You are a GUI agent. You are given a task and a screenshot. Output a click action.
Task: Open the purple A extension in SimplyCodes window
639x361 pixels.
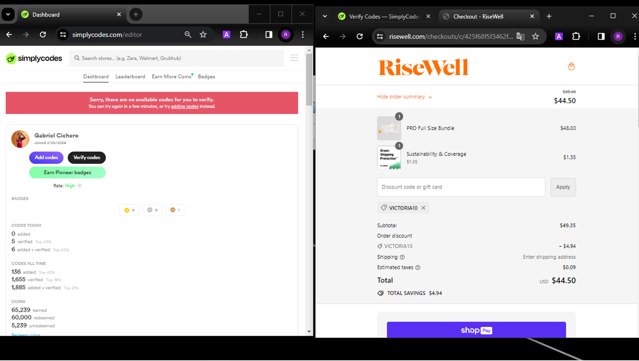tap(227, 35)
